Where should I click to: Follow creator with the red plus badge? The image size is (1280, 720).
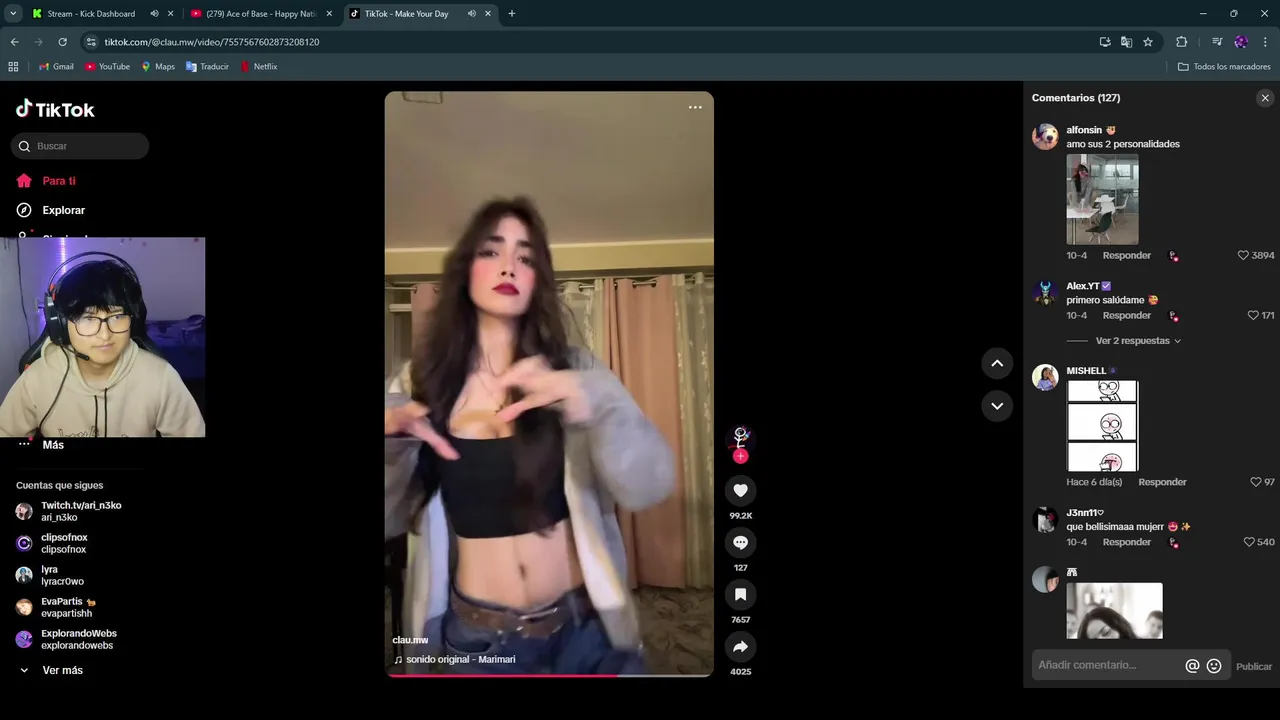[740, 456]
